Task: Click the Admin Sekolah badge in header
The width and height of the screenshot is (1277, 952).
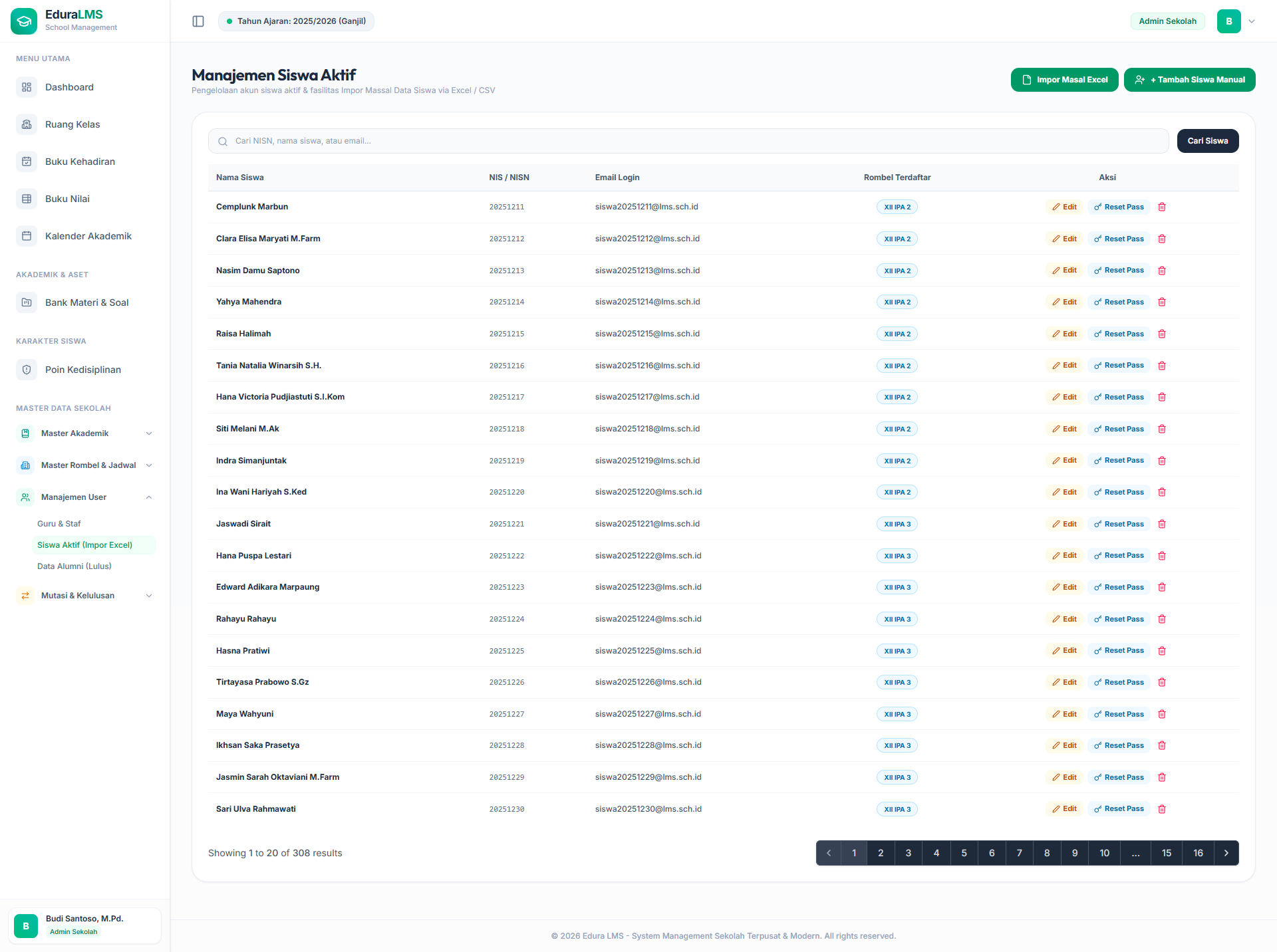Action: (1167, 21)
